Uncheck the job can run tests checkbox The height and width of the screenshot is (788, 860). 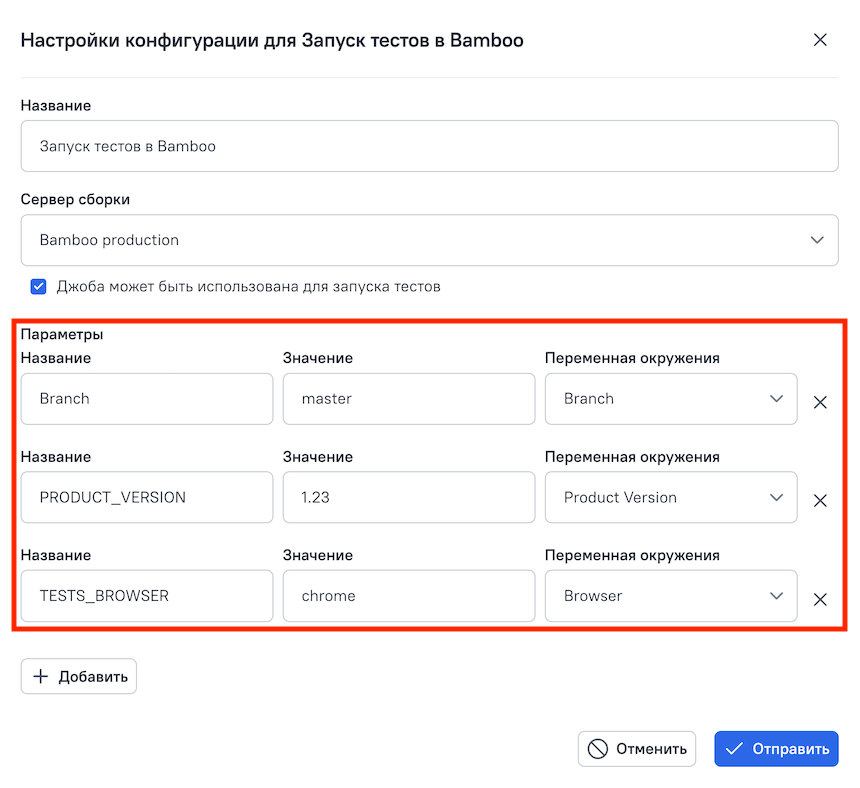point(39,287)
